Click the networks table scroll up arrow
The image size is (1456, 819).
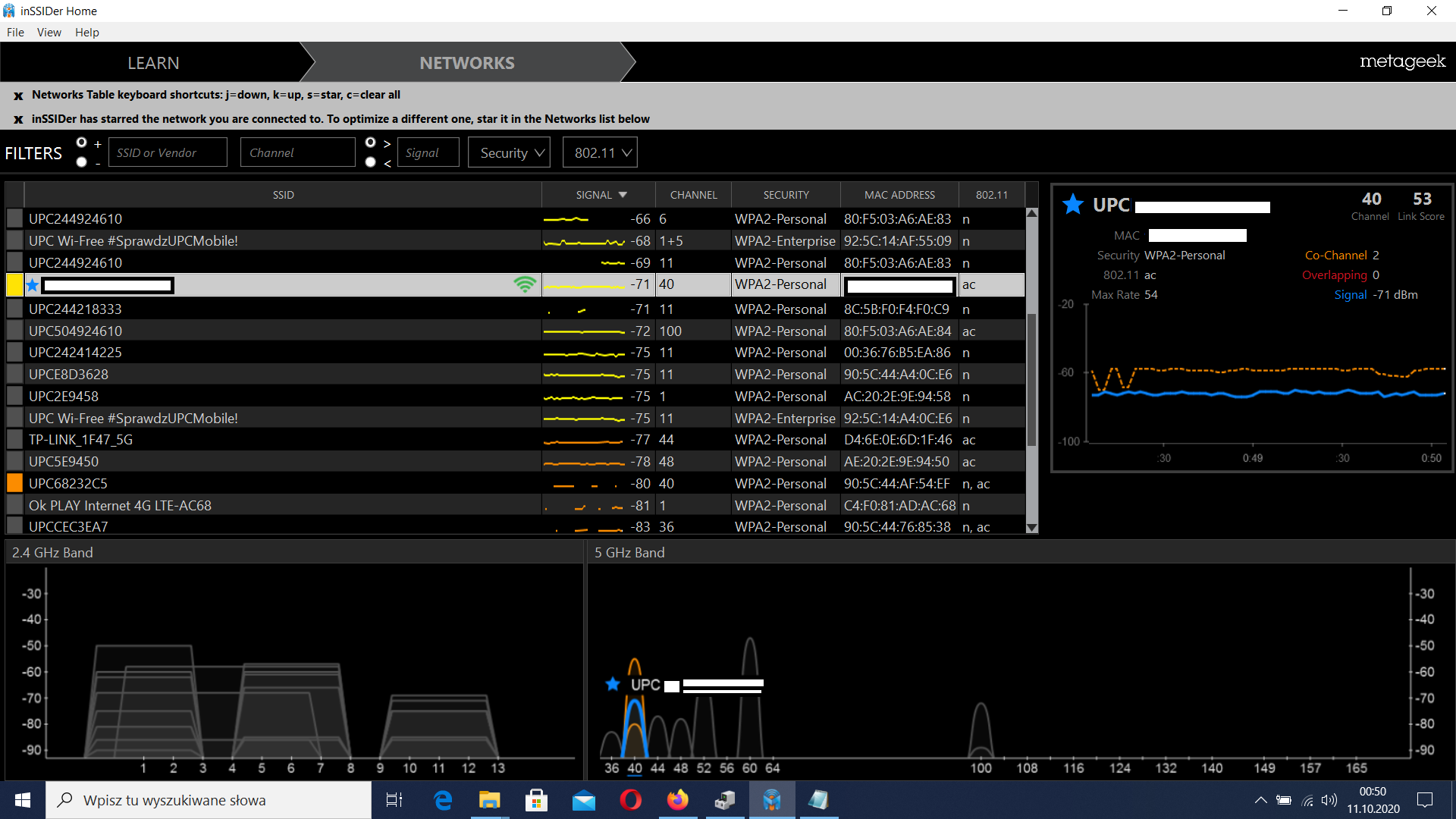pos(1031,214)
